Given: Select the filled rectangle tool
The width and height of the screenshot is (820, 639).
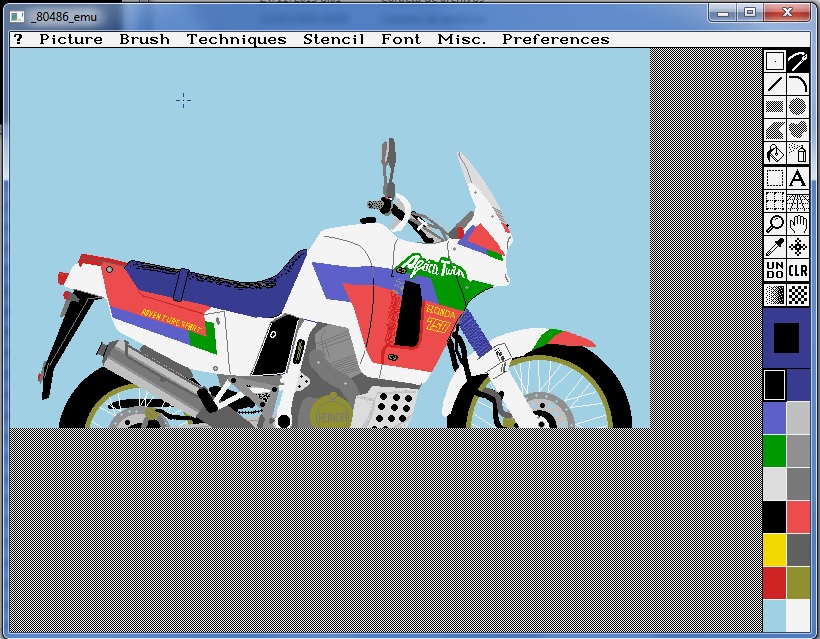Looking at the screenshot, I should (775, 107).
